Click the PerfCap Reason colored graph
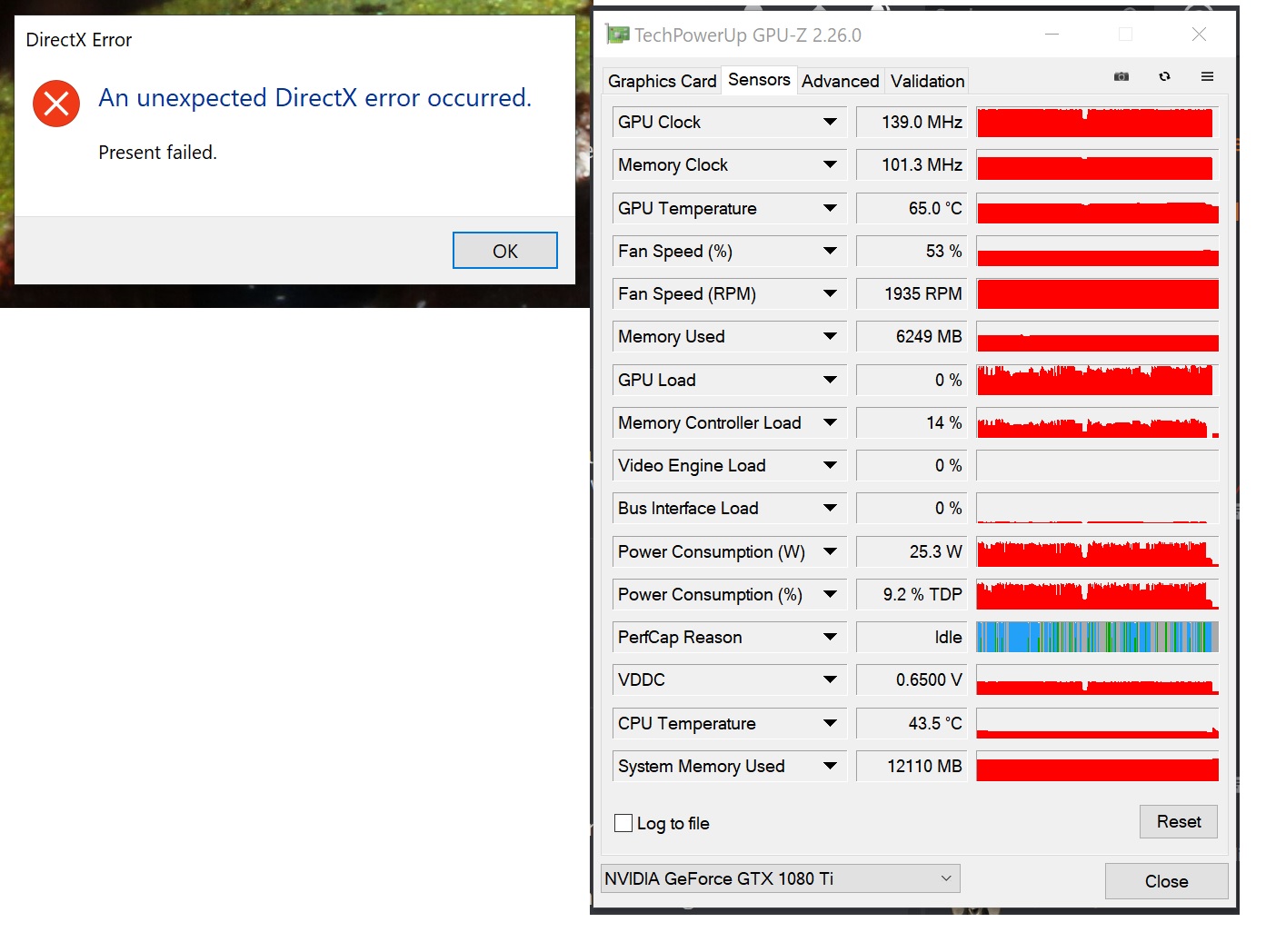 [x=1097, y=637]
